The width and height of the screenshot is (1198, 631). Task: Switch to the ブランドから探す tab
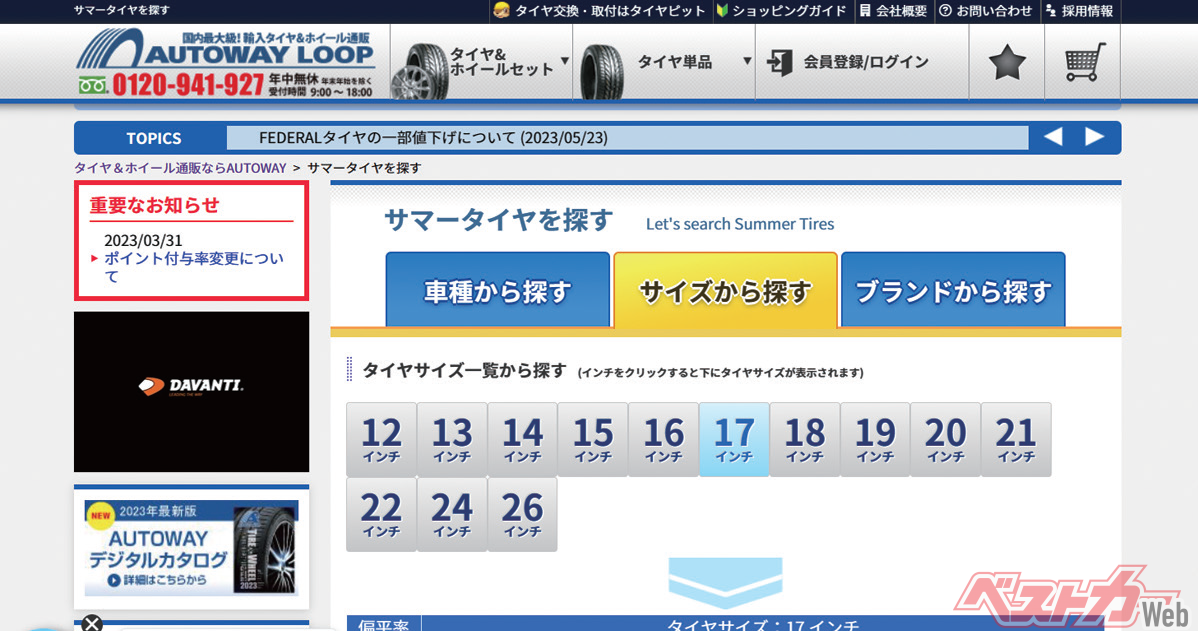[953, 291]
